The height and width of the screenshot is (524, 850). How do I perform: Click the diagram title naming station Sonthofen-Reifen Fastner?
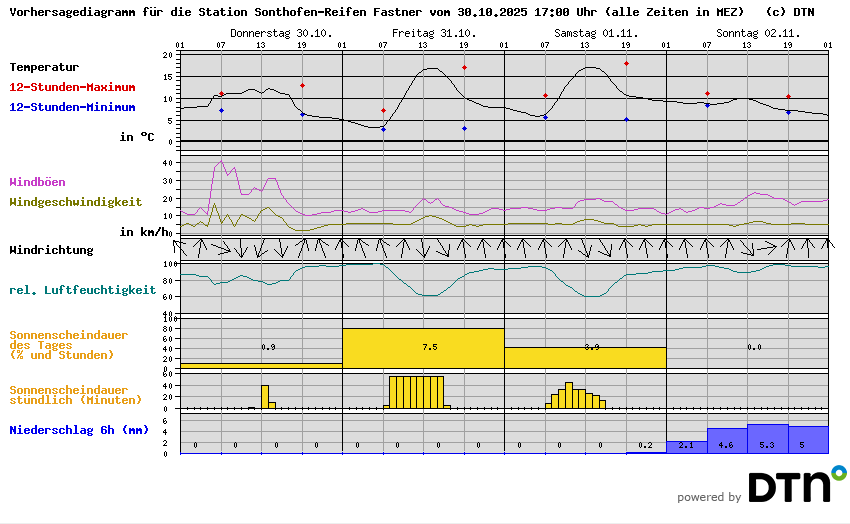[x=376, y=12]
